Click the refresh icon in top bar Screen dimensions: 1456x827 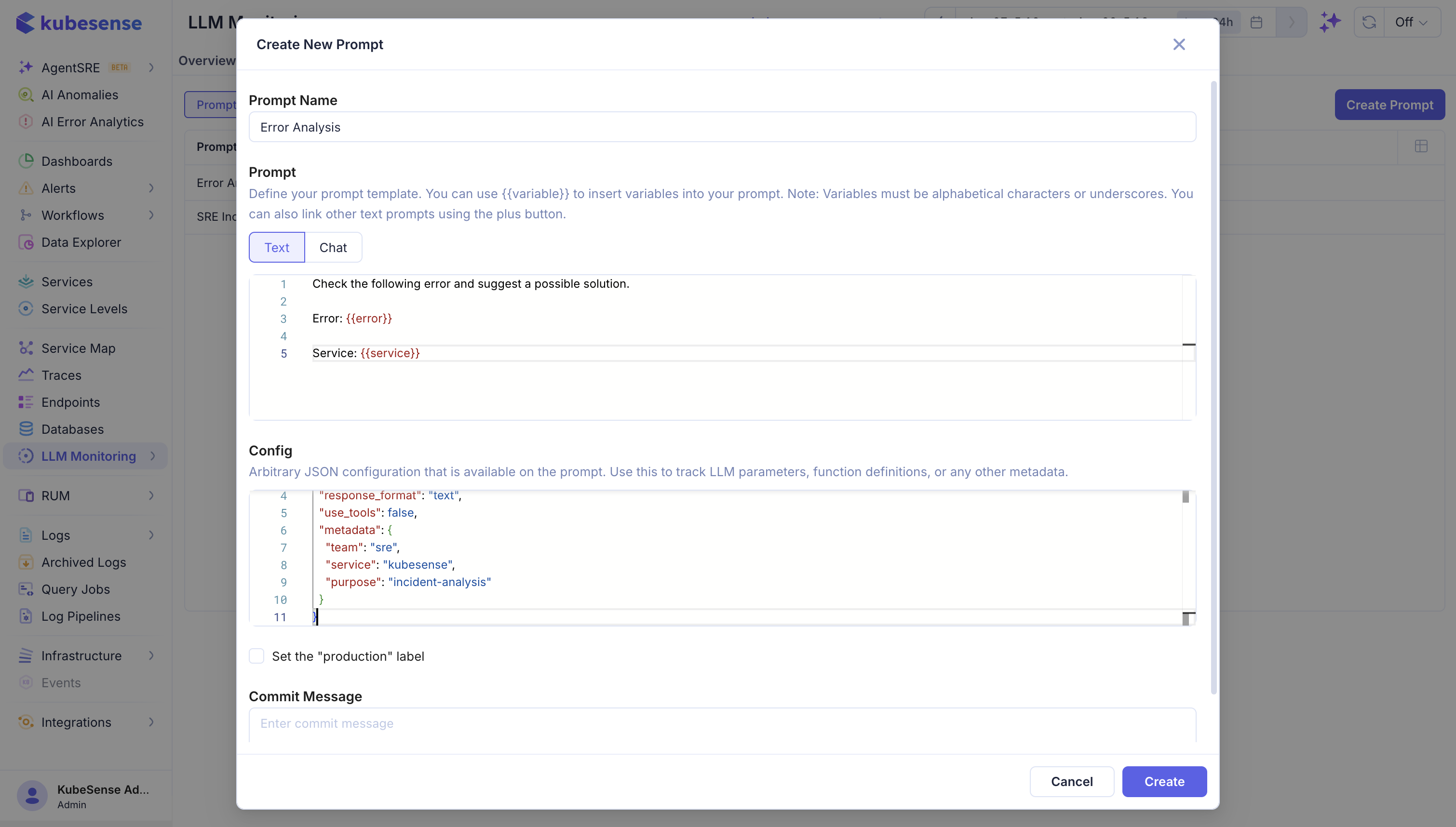(1369, 22)
